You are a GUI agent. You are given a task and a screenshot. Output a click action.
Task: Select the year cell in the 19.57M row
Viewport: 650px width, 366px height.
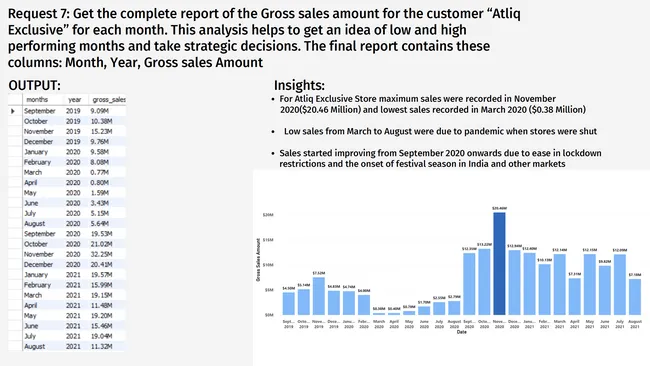click(73, 275)
